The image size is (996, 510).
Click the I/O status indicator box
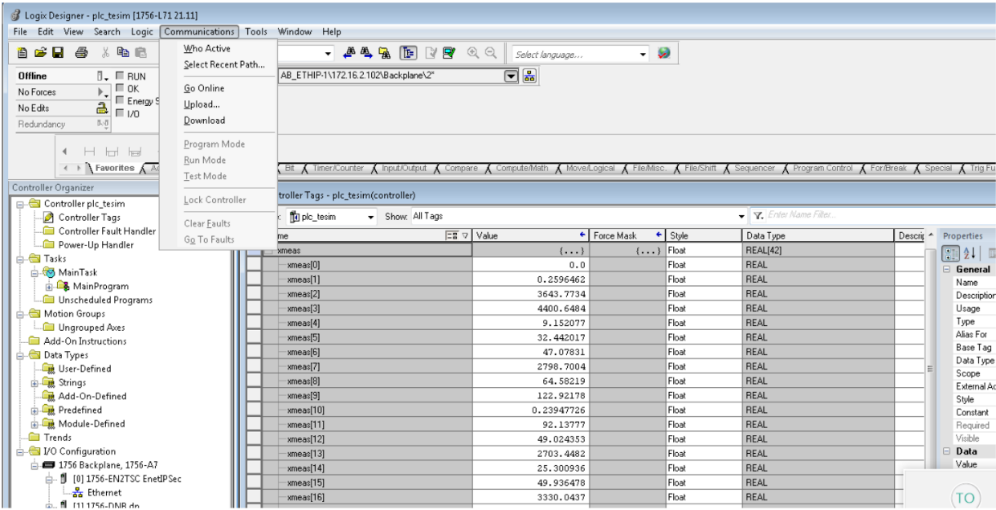click(119, 113)
